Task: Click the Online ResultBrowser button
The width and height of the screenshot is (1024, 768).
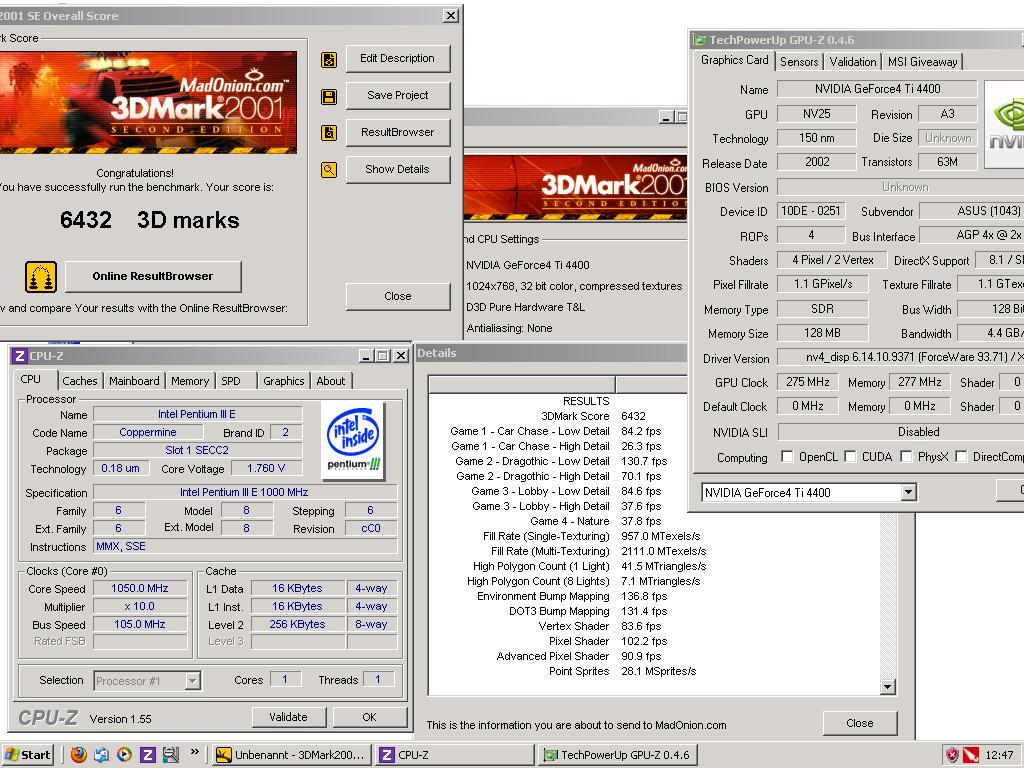Action: (153, 276)
